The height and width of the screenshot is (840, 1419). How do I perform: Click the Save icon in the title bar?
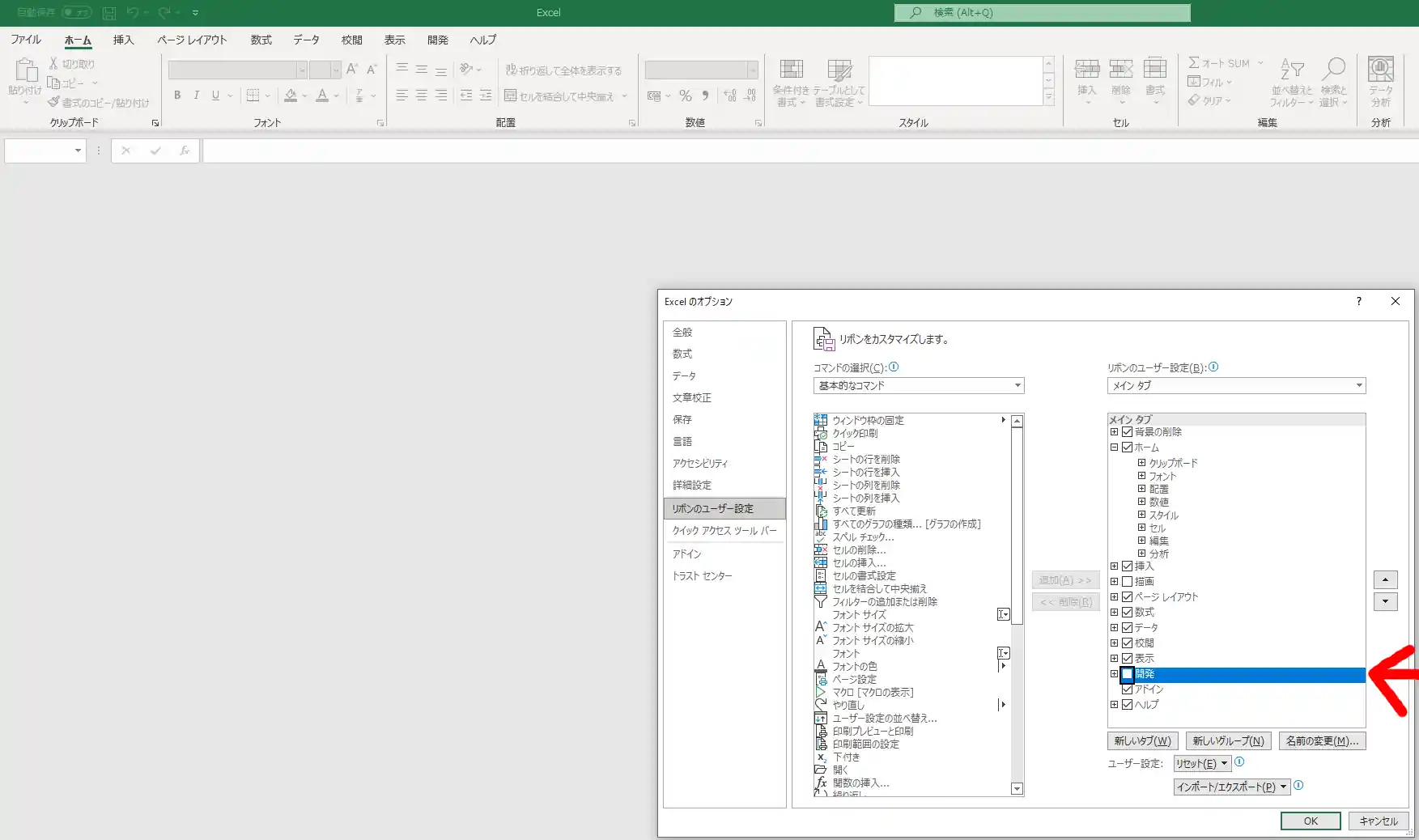point(109,13)
